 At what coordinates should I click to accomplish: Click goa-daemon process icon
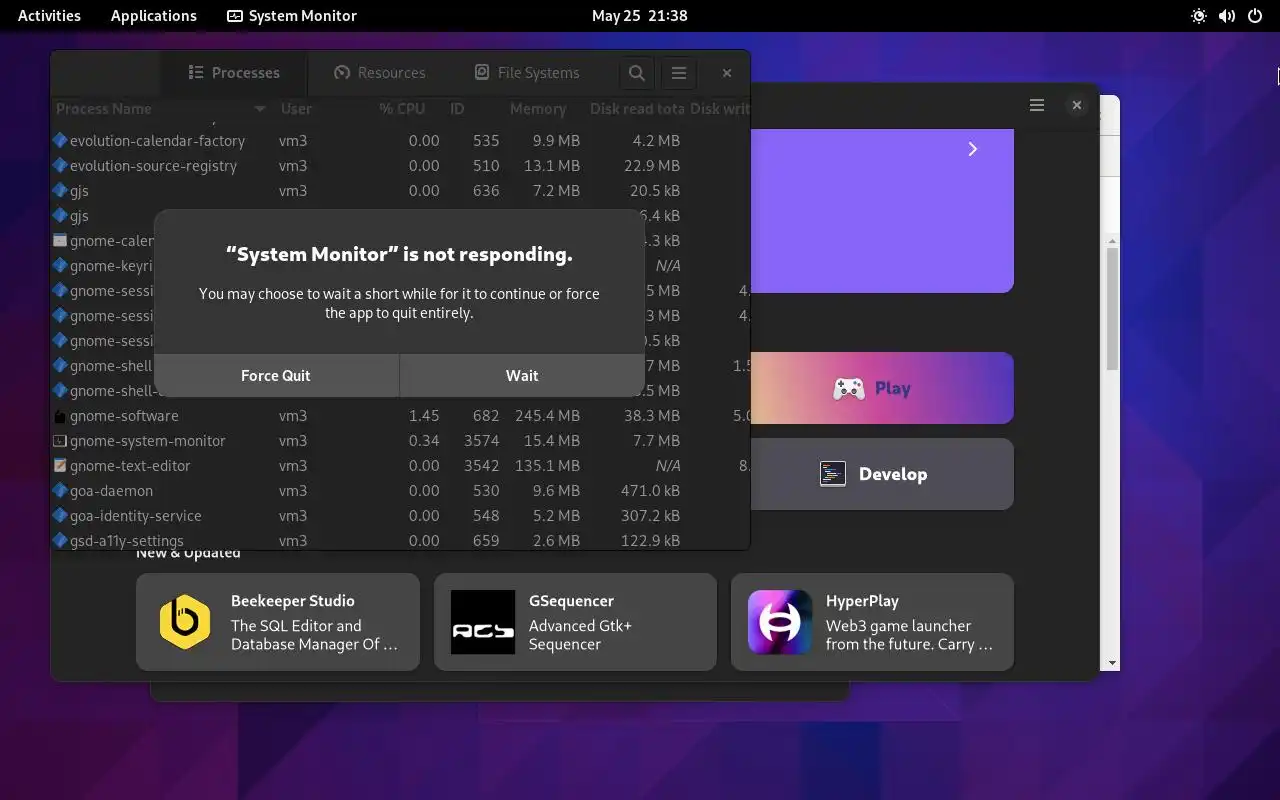coord(60,491)
